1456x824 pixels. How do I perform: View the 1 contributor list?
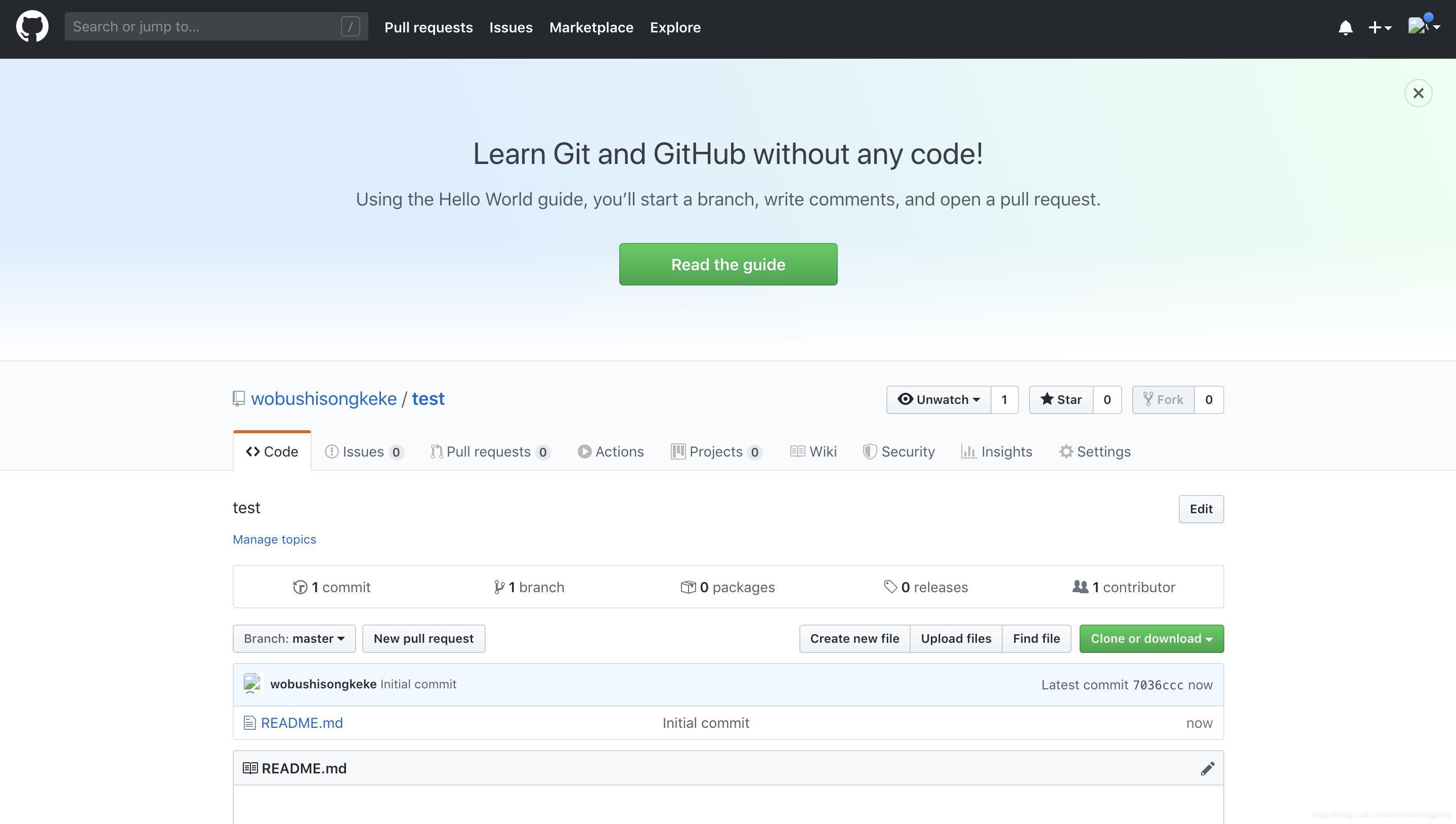(1124, 587)
